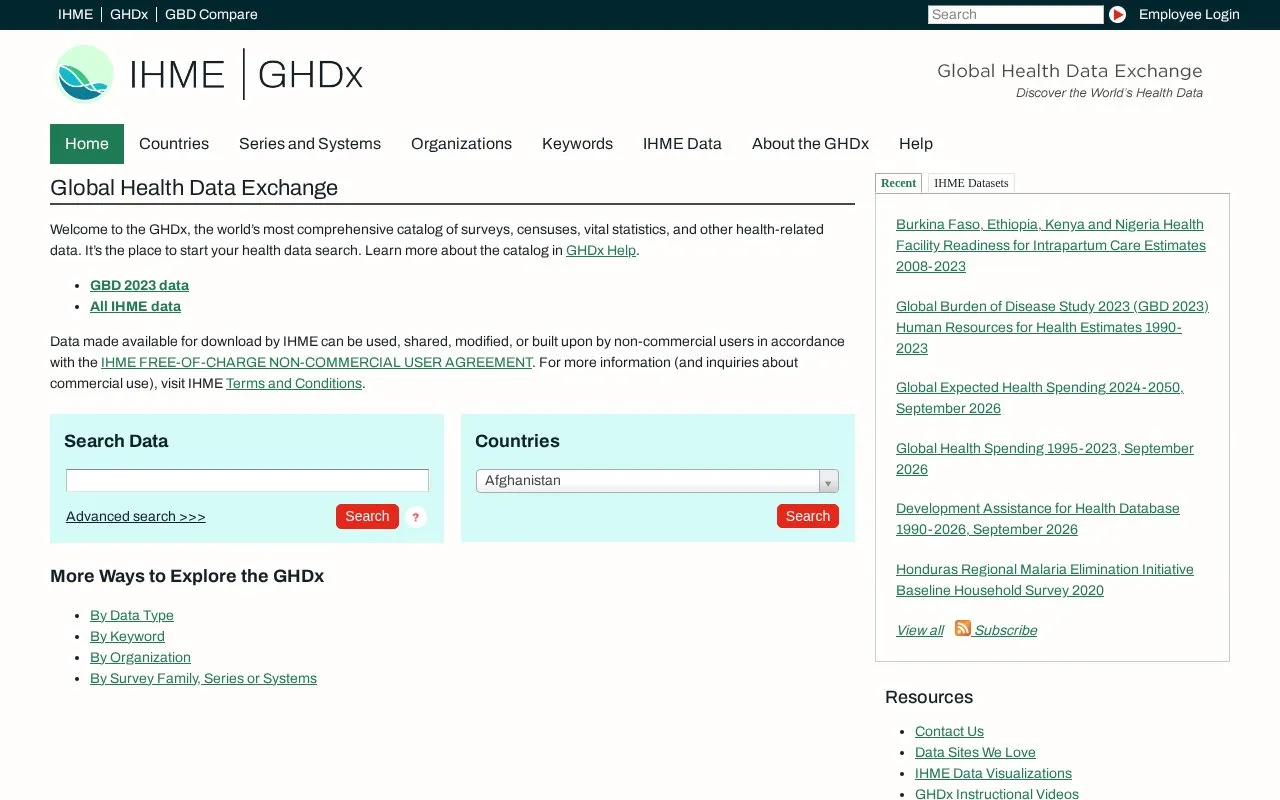Open Global Expected Health Spending 2024-2050 link

pyautogui.click(x=1040, y=398)
